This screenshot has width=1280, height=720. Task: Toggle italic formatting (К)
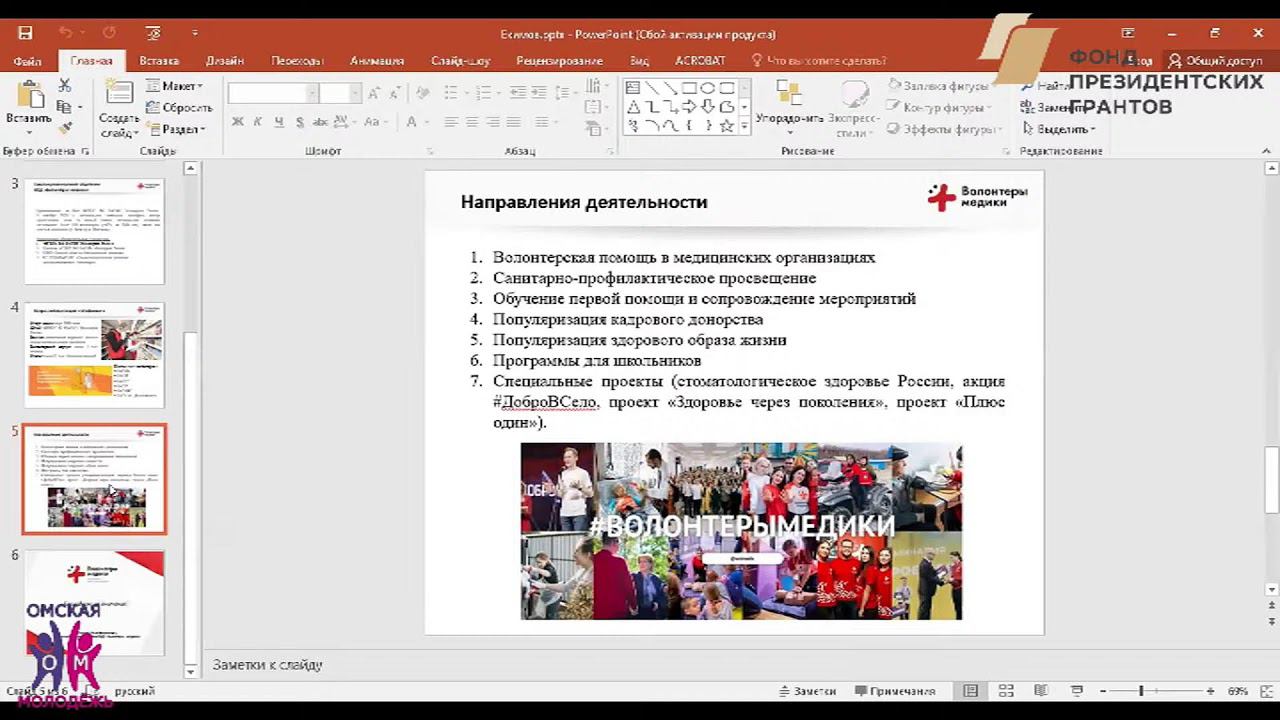click(x=258, y=122)
